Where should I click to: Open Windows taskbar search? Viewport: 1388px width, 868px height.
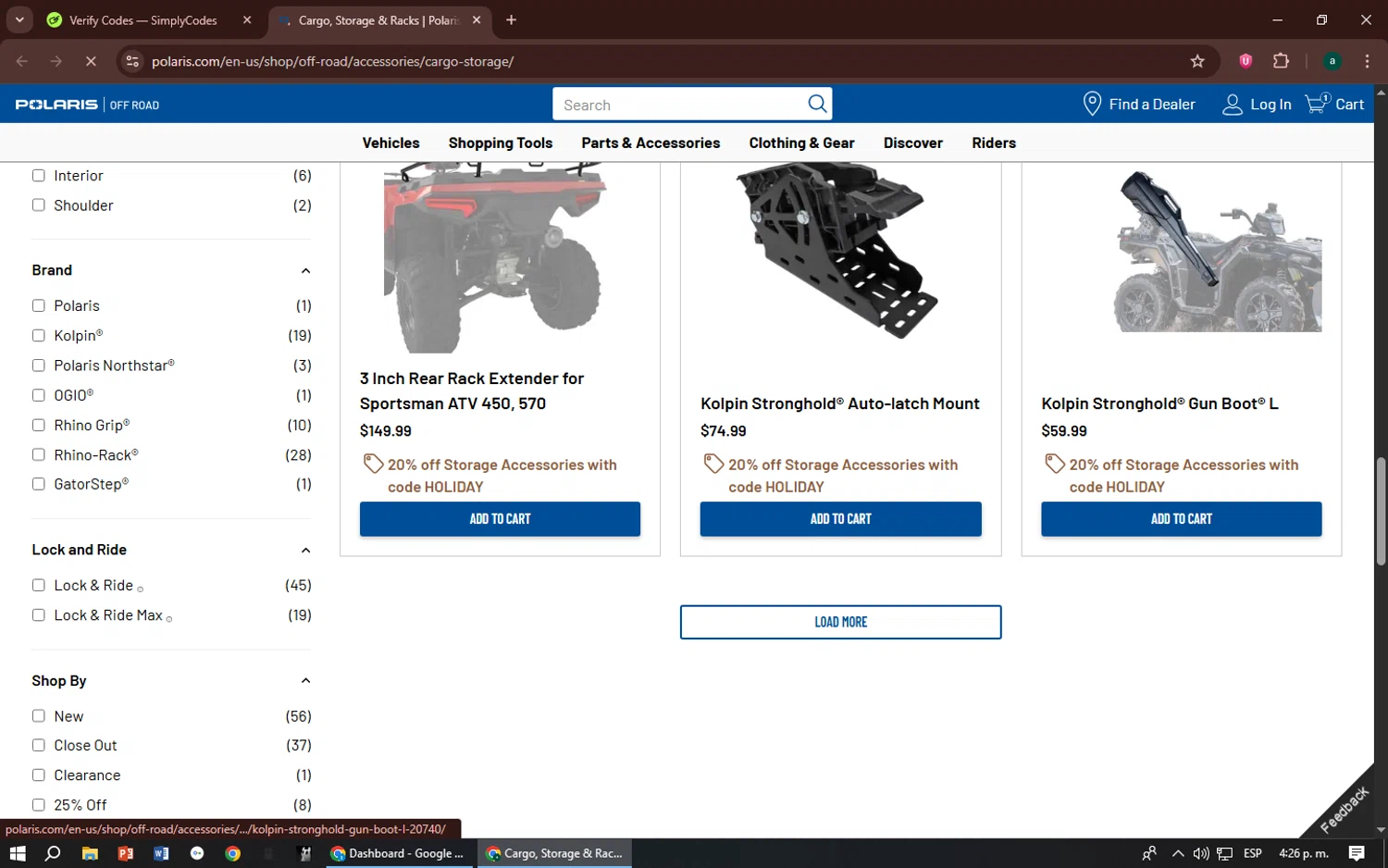53,853
